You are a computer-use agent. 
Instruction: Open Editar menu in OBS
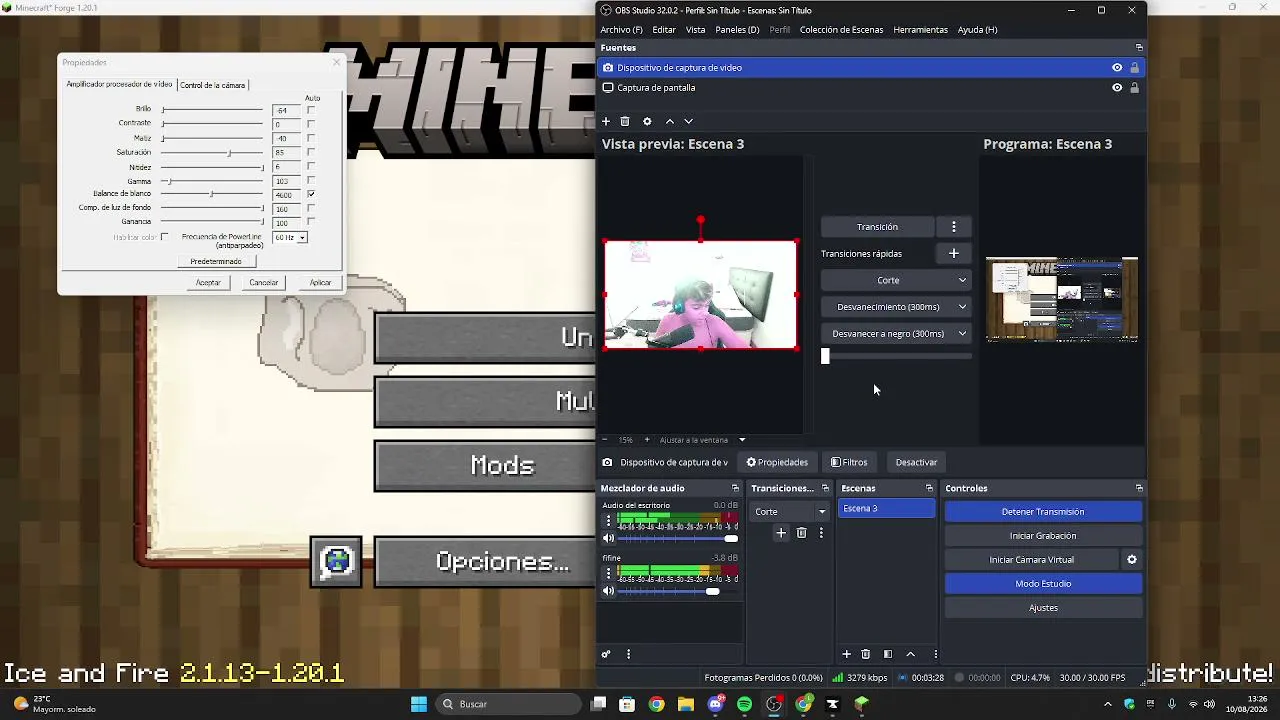[x=664, y=30]
